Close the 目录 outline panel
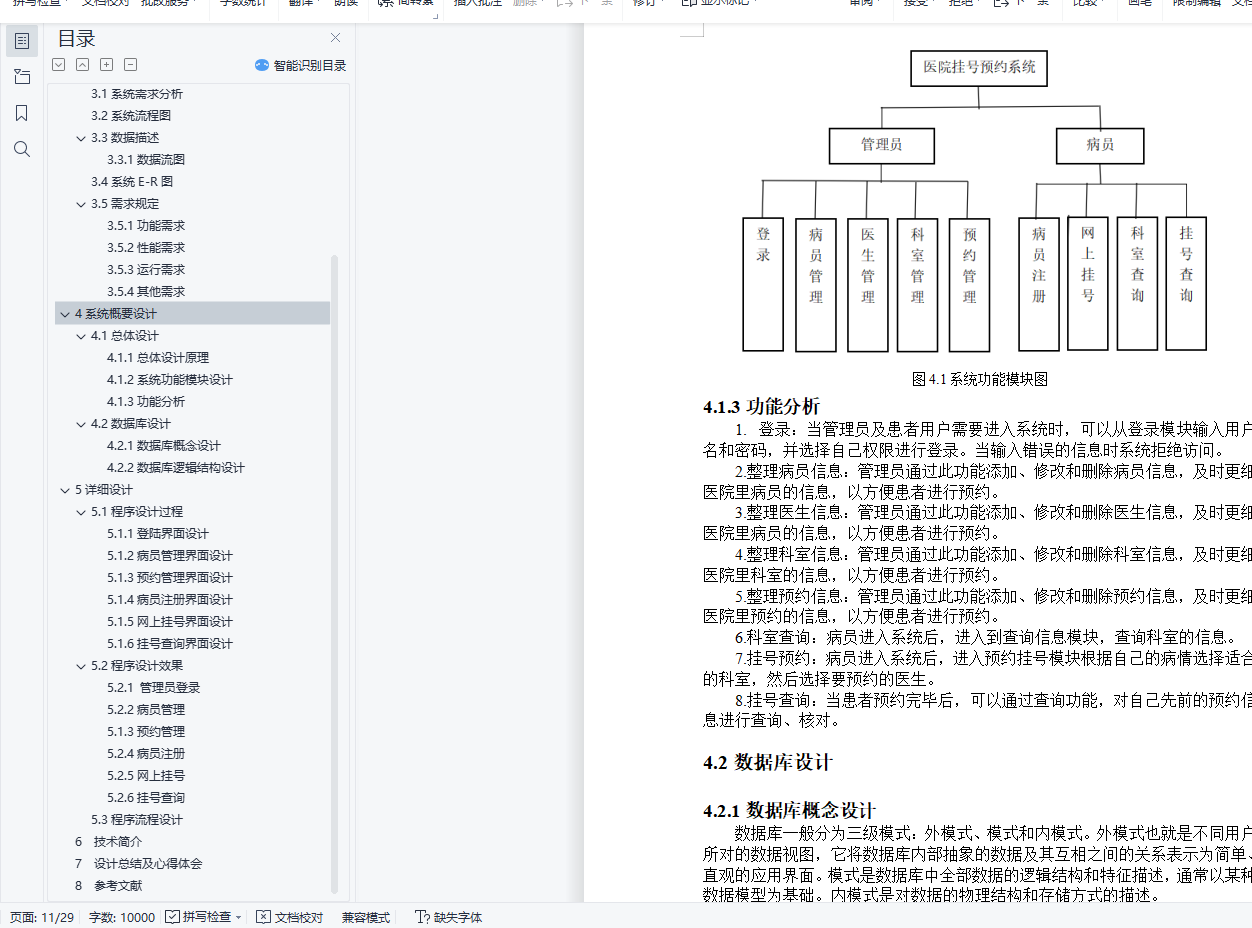Image resolution: width=1252 pixels, height=928 pixels. [x=335, y=38]
